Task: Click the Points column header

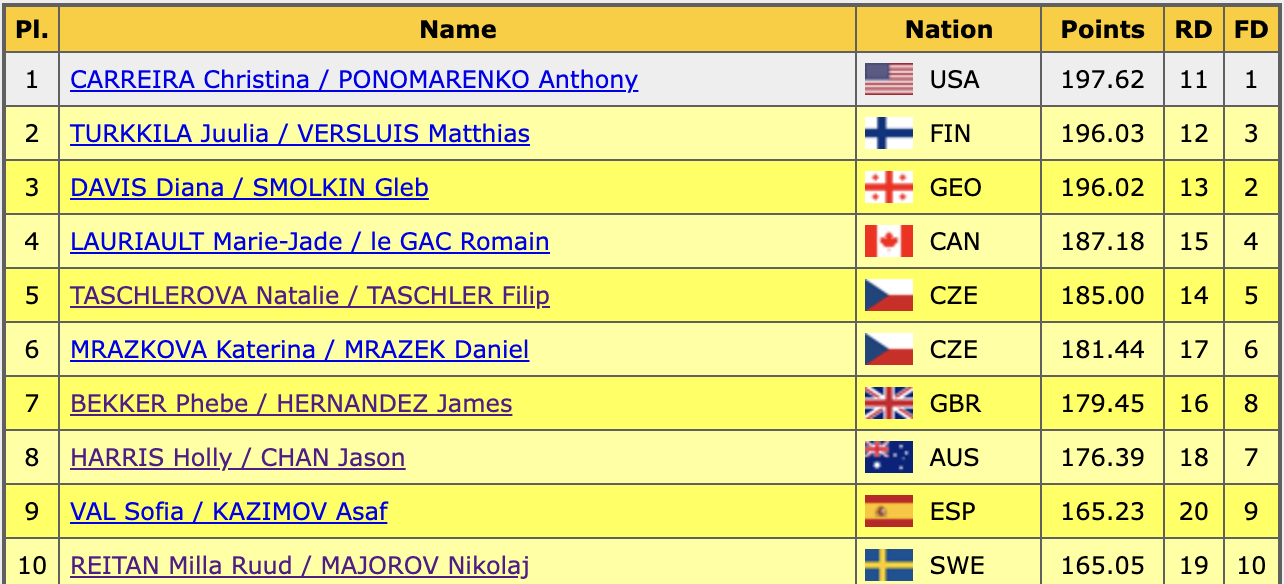Action: 1102,30
